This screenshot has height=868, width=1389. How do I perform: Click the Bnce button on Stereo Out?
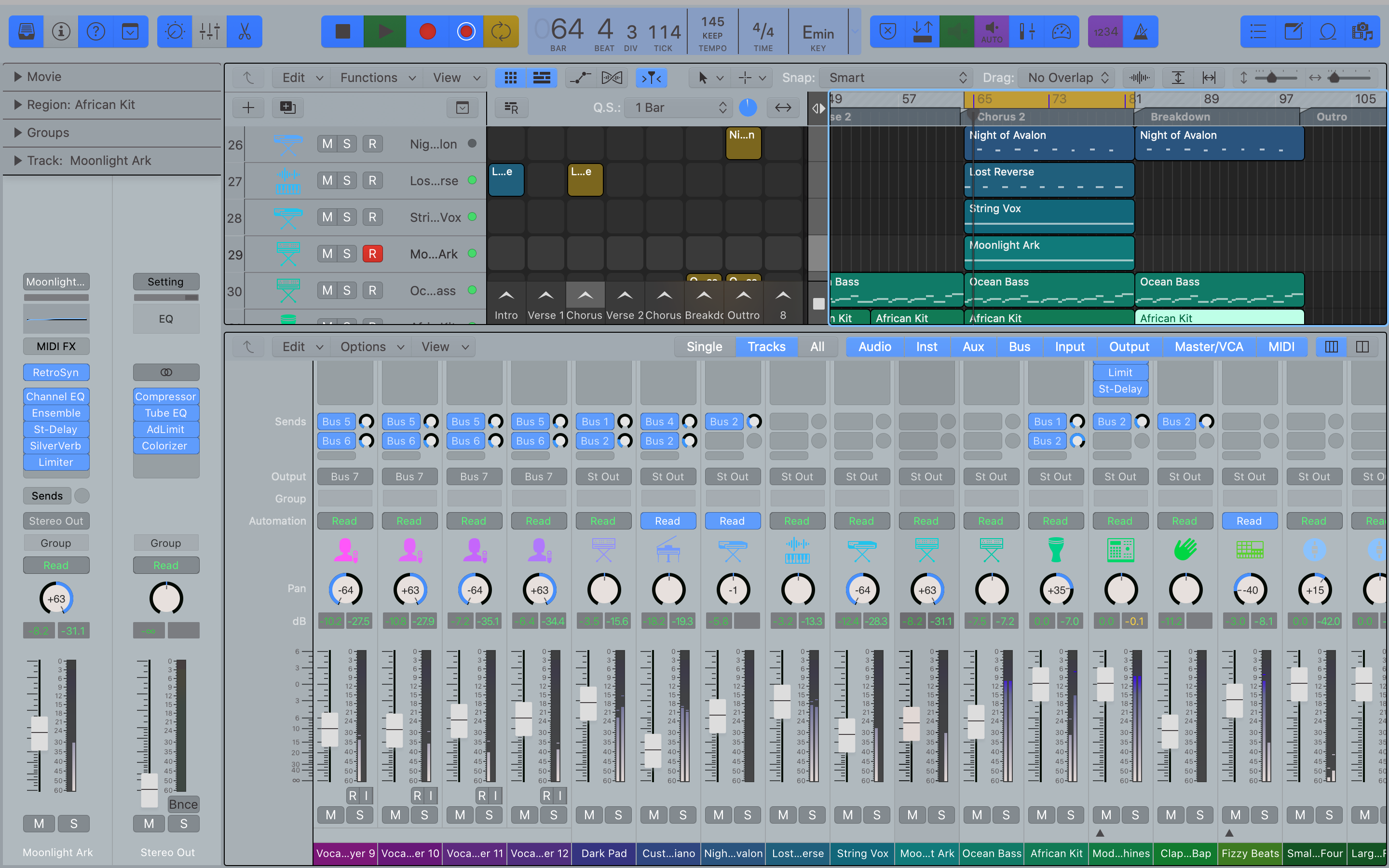coord(183,804)
